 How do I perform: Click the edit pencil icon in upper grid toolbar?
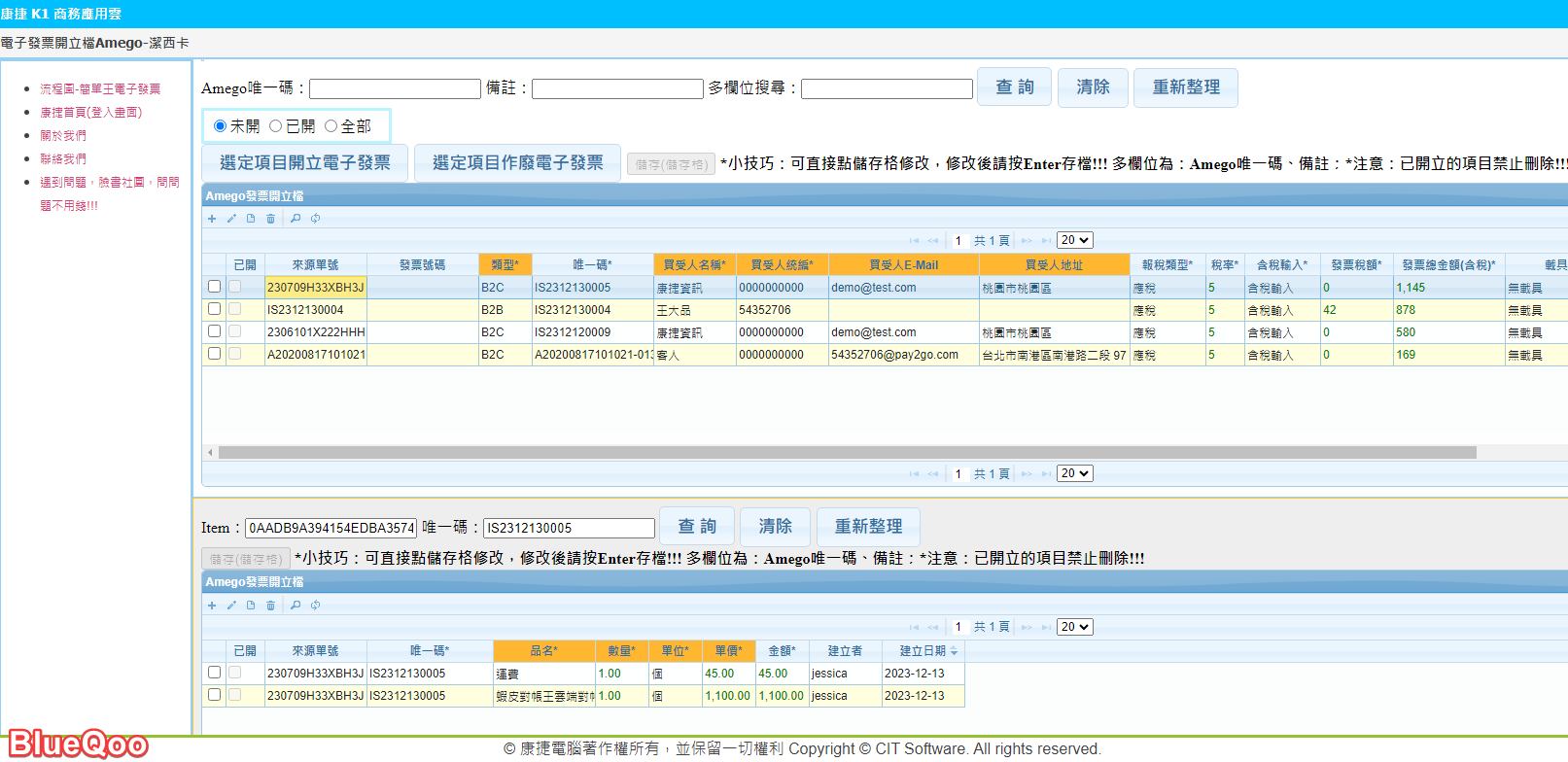pyautogui.click(x=231, y=219)
